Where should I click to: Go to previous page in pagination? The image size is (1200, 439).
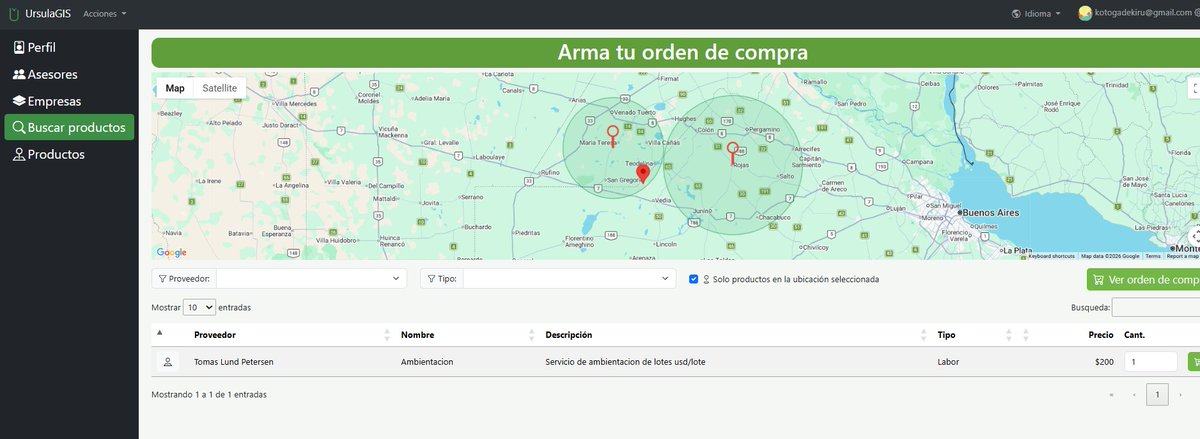tap(1133, 395)
